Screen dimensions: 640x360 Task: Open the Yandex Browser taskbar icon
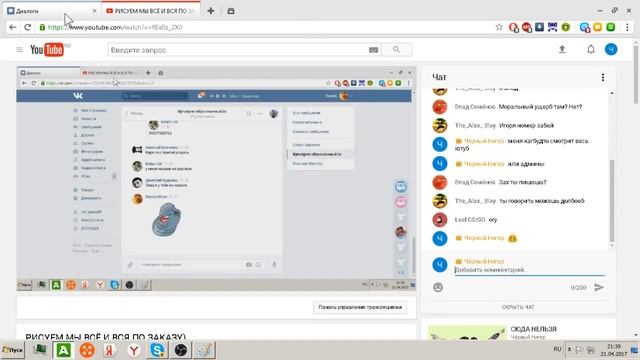click(x=134, y=350)
